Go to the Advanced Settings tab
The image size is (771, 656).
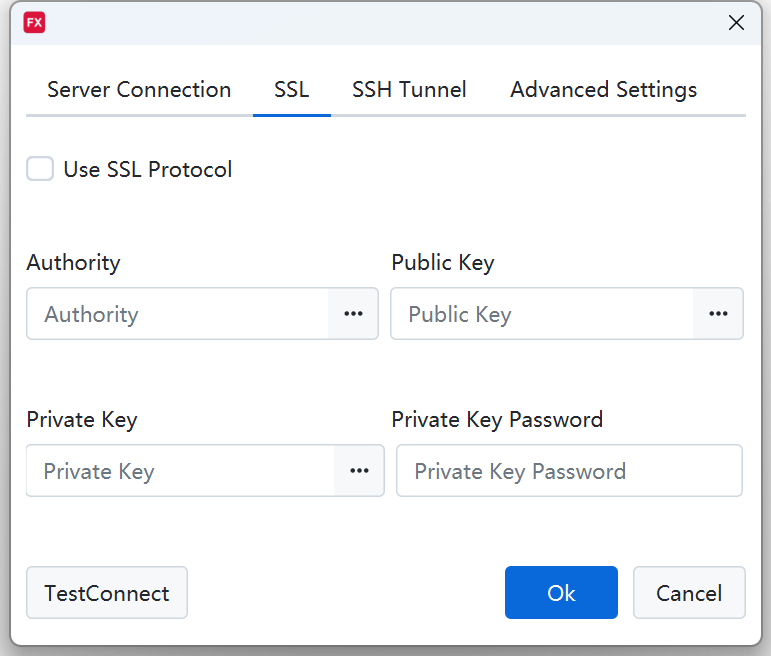pyautogui.click(x=603, y=90)
